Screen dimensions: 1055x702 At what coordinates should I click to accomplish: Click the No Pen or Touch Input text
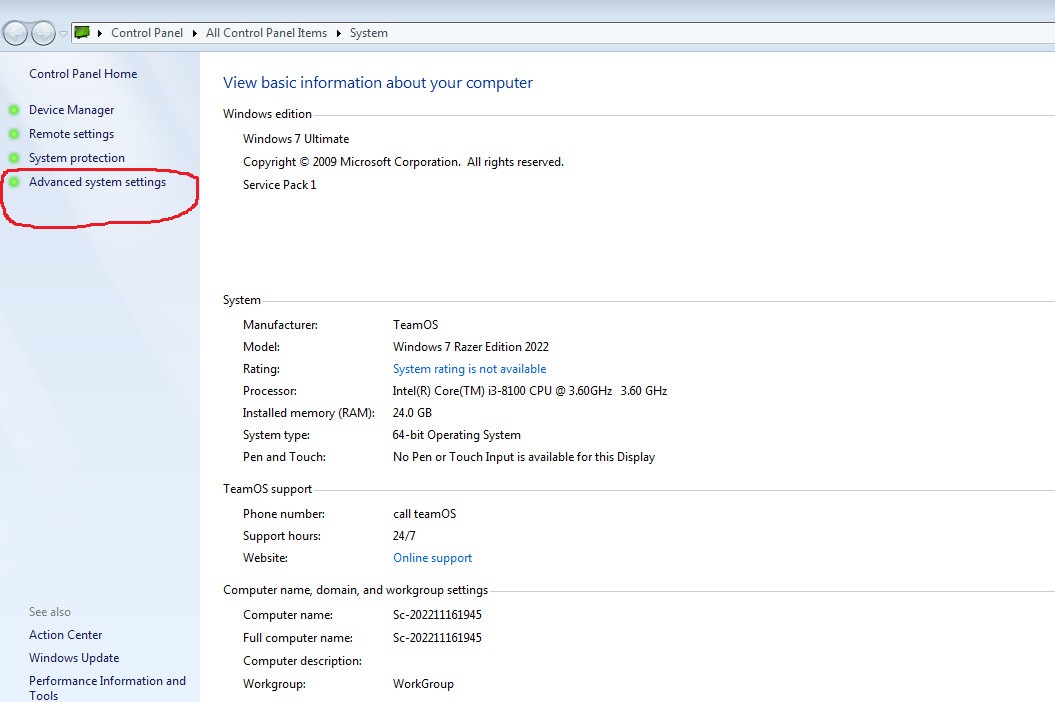point(524,456)
